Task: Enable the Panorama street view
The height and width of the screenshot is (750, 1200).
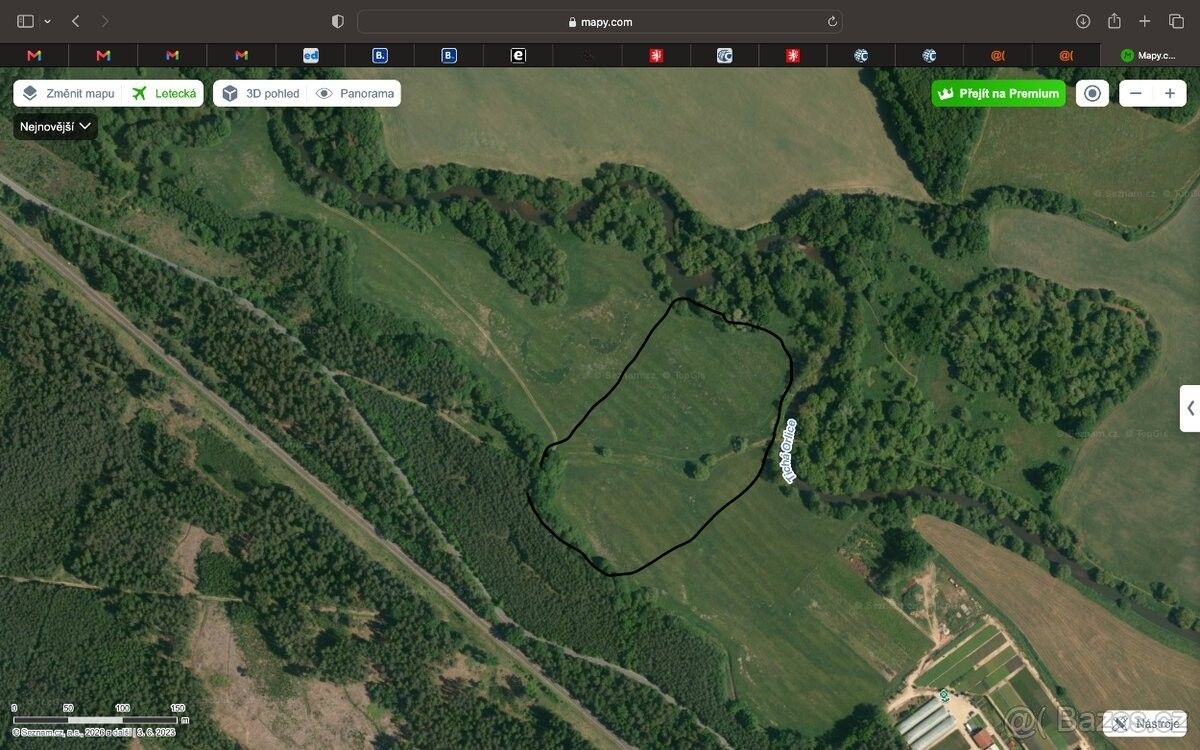Action: [x=355, y=93]
